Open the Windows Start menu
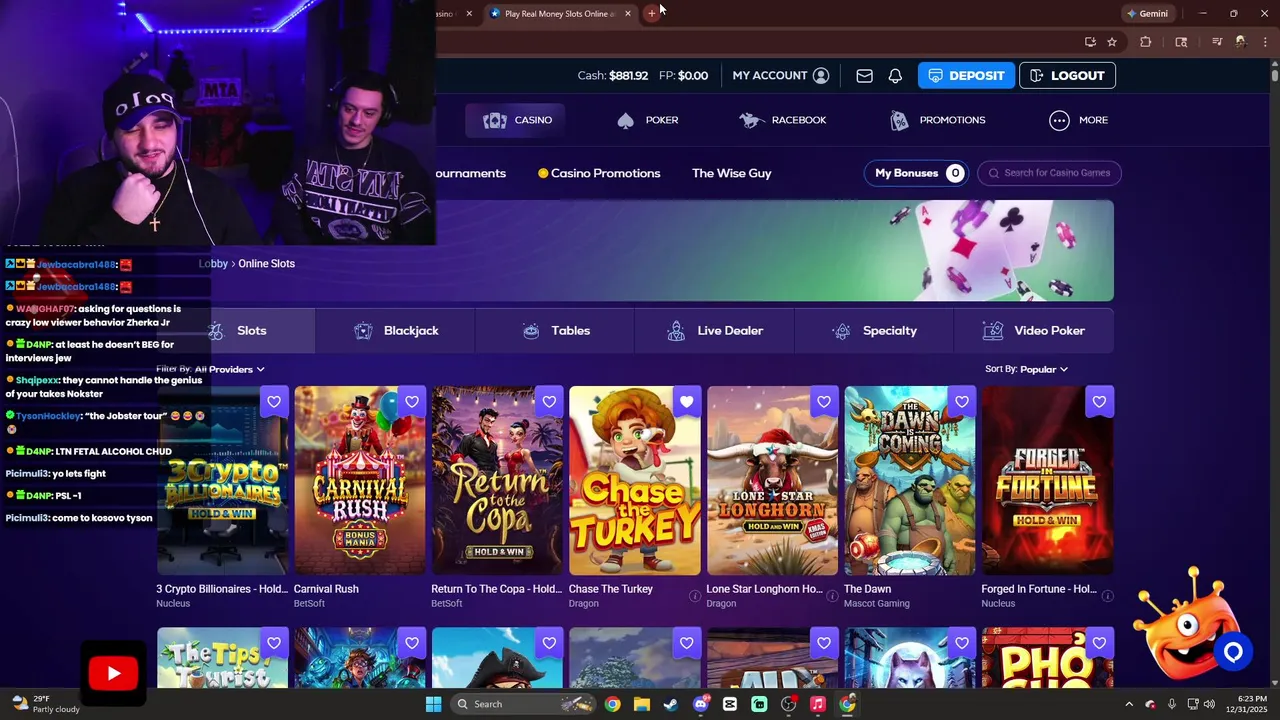Screen dimensions: 1280x720 click(433, 704)
